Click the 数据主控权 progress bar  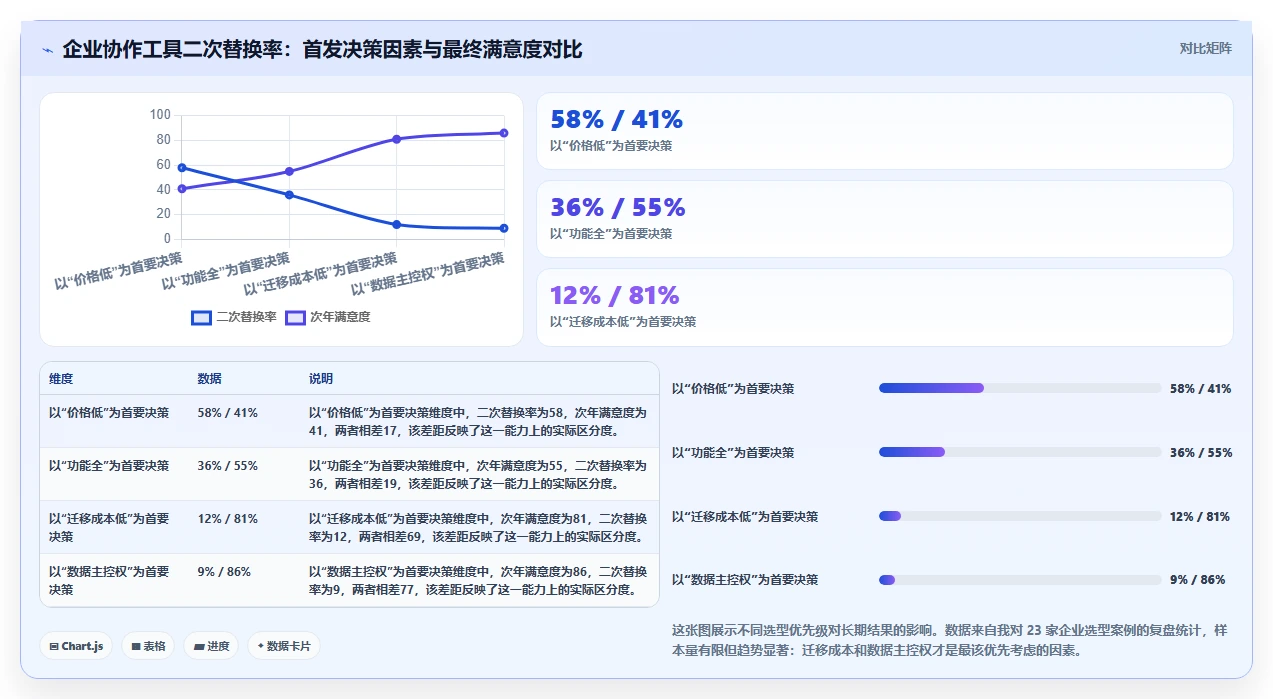pyautogui.click(x=1018, y=580)
